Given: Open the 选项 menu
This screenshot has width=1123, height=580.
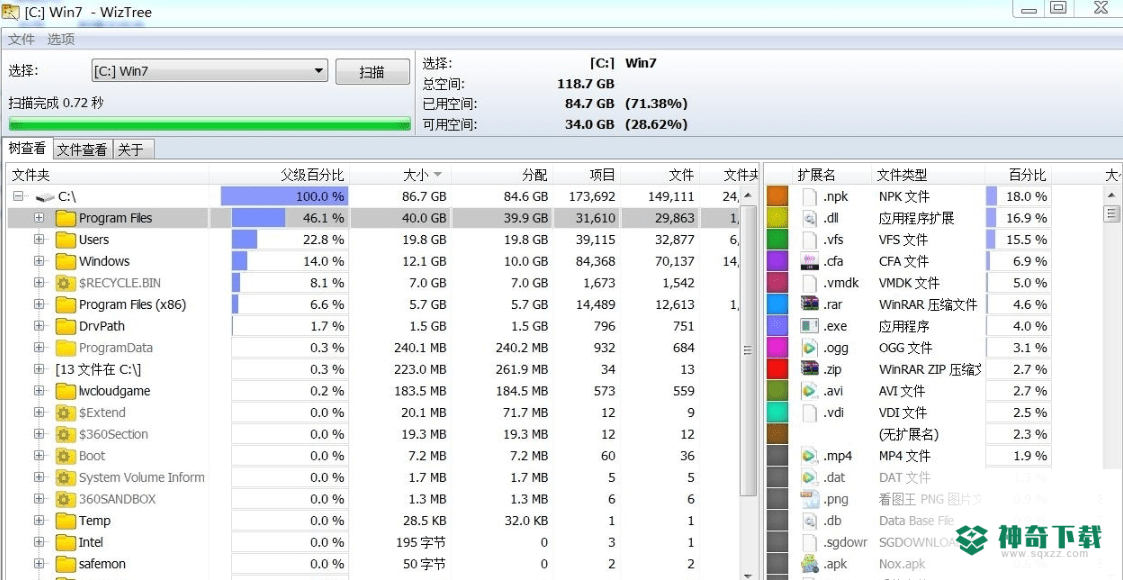Looking at the screenshot, I should (61, 39).
